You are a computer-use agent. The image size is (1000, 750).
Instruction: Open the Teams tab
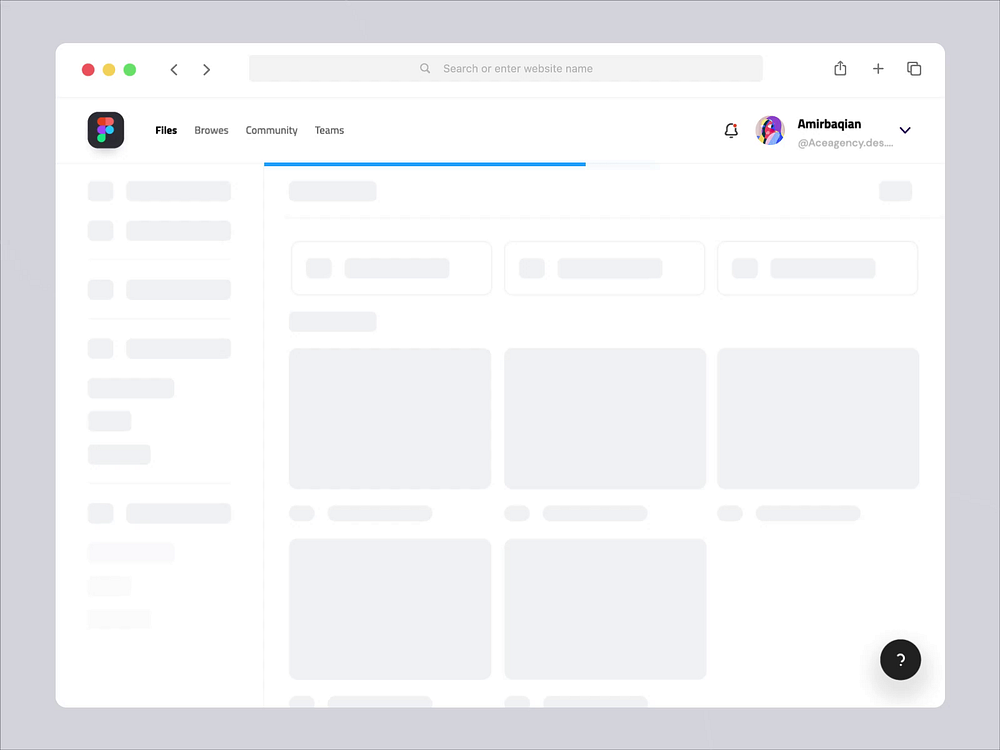[329, 130]
